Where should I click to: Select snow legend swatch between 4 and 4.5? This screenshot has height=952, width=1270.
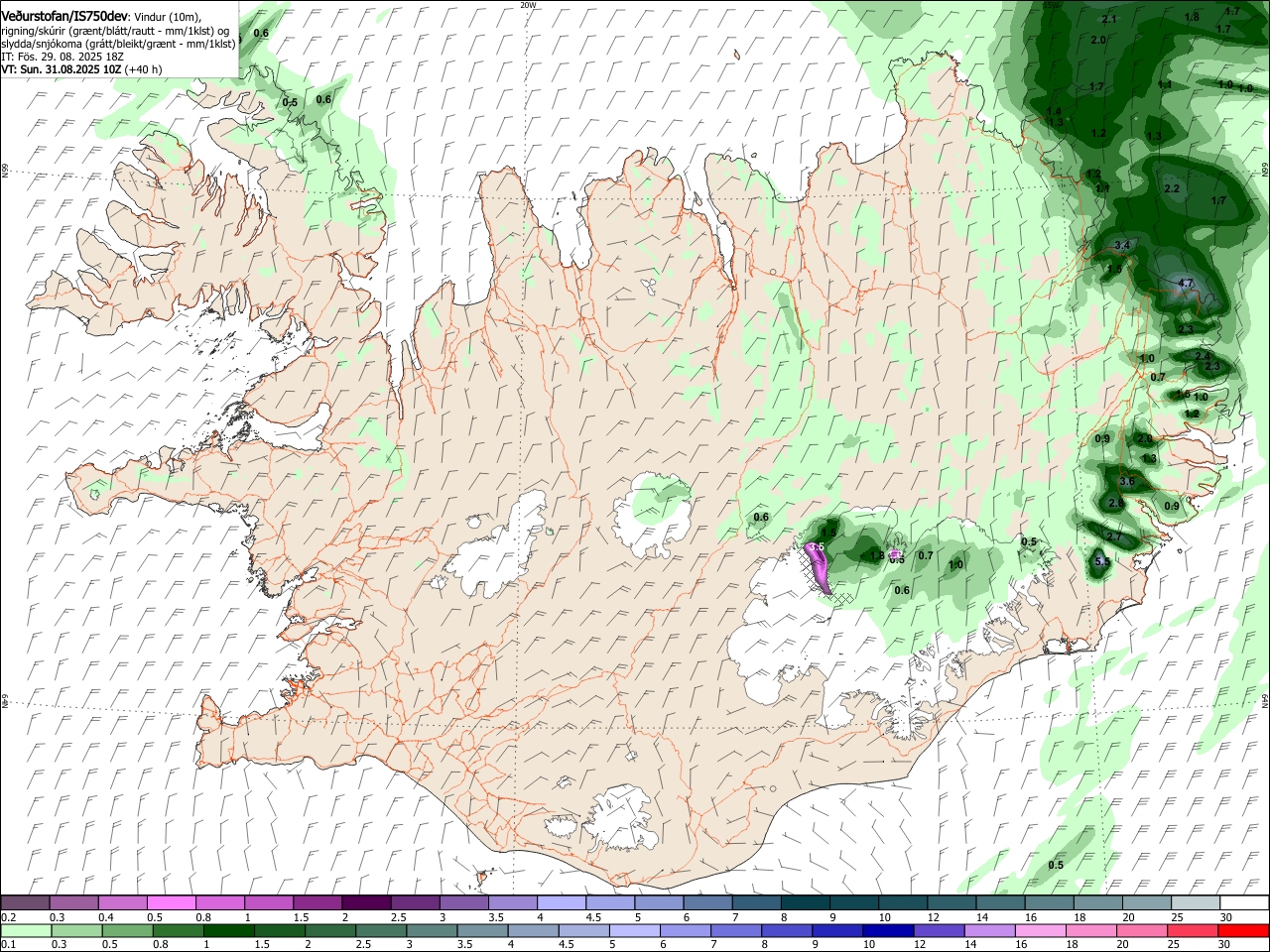tap(563, 904)
